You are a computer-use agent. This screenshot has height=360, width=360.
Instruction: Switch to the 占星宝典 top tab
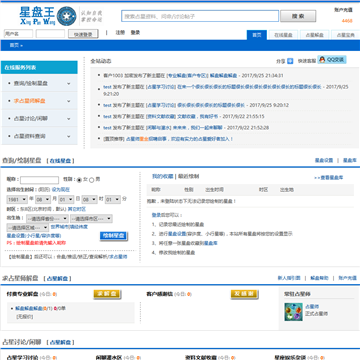(346, 35)
